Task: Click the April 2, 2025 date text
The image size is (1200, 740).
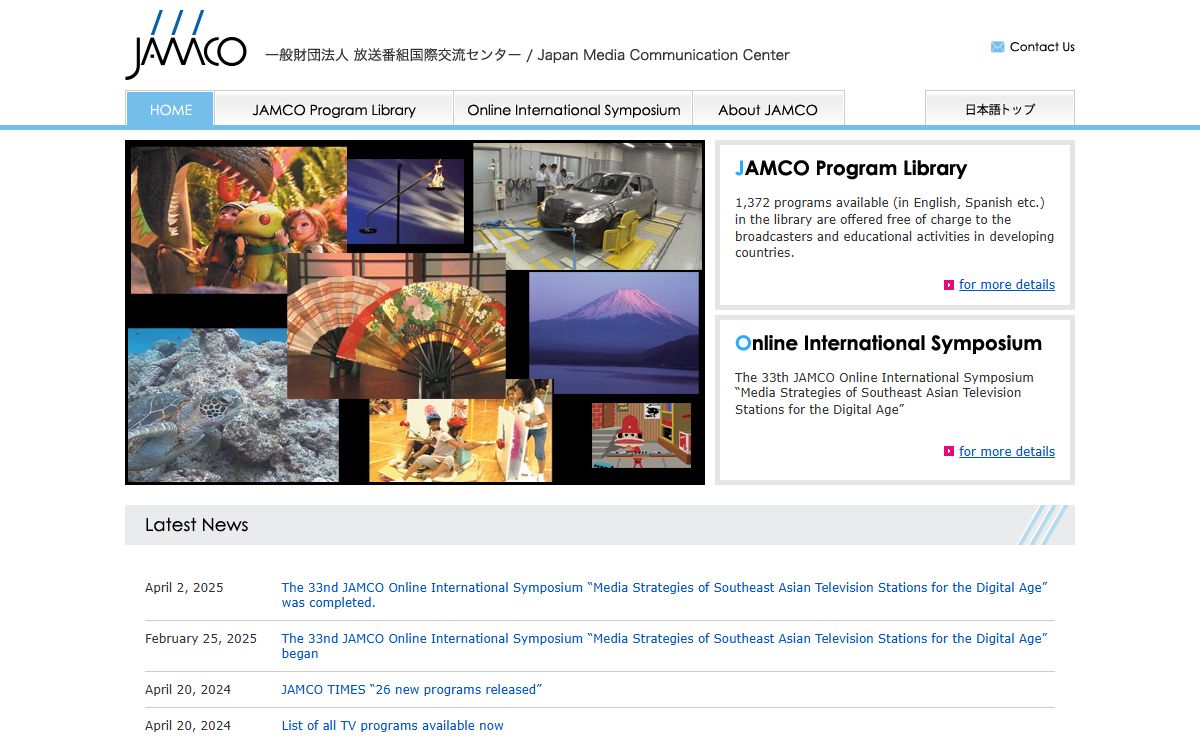Action: 184,588
